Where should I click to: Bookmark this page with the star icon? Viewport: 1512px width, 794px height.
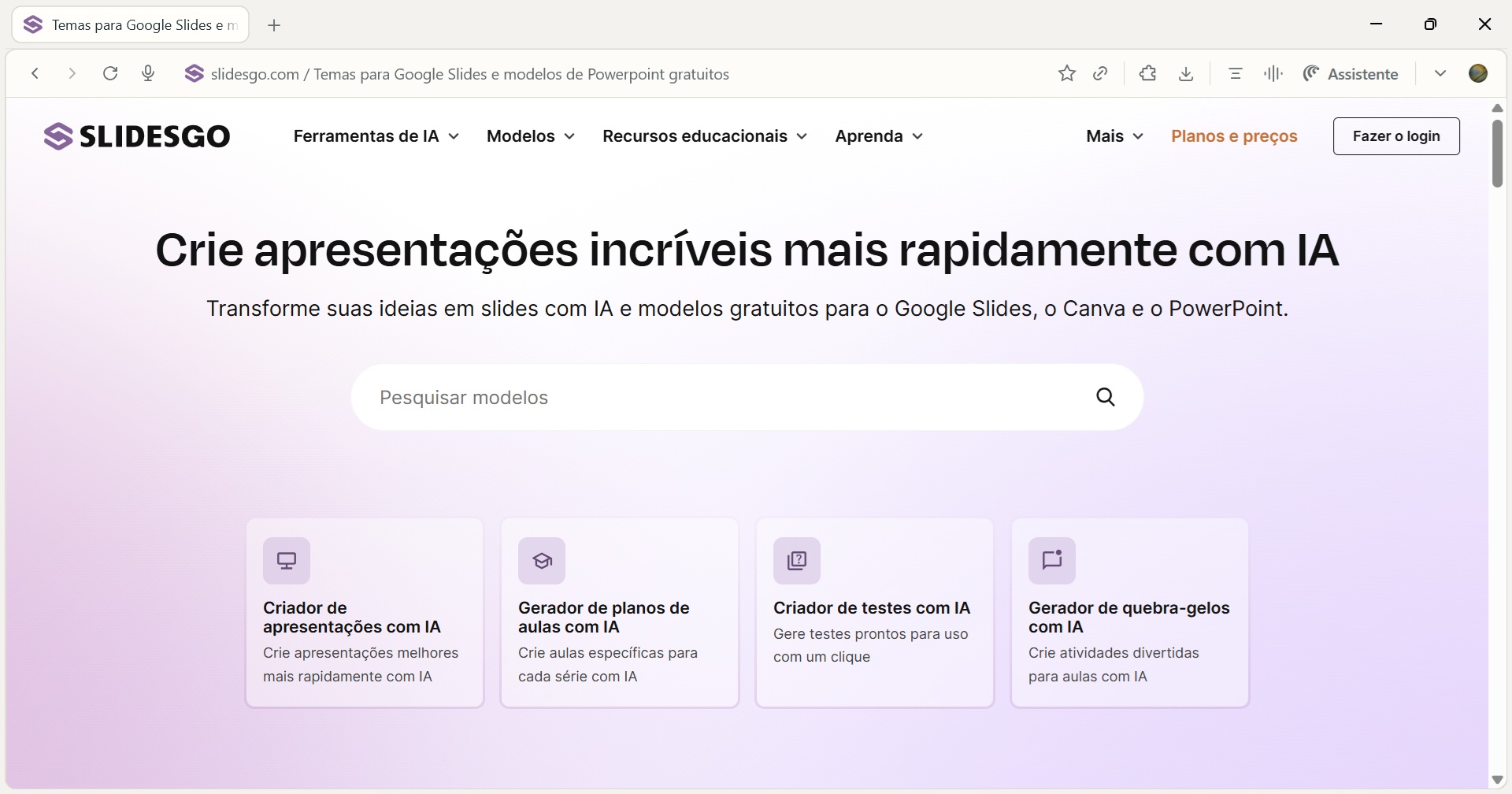pyautogui.click(x=1066, y=74)
